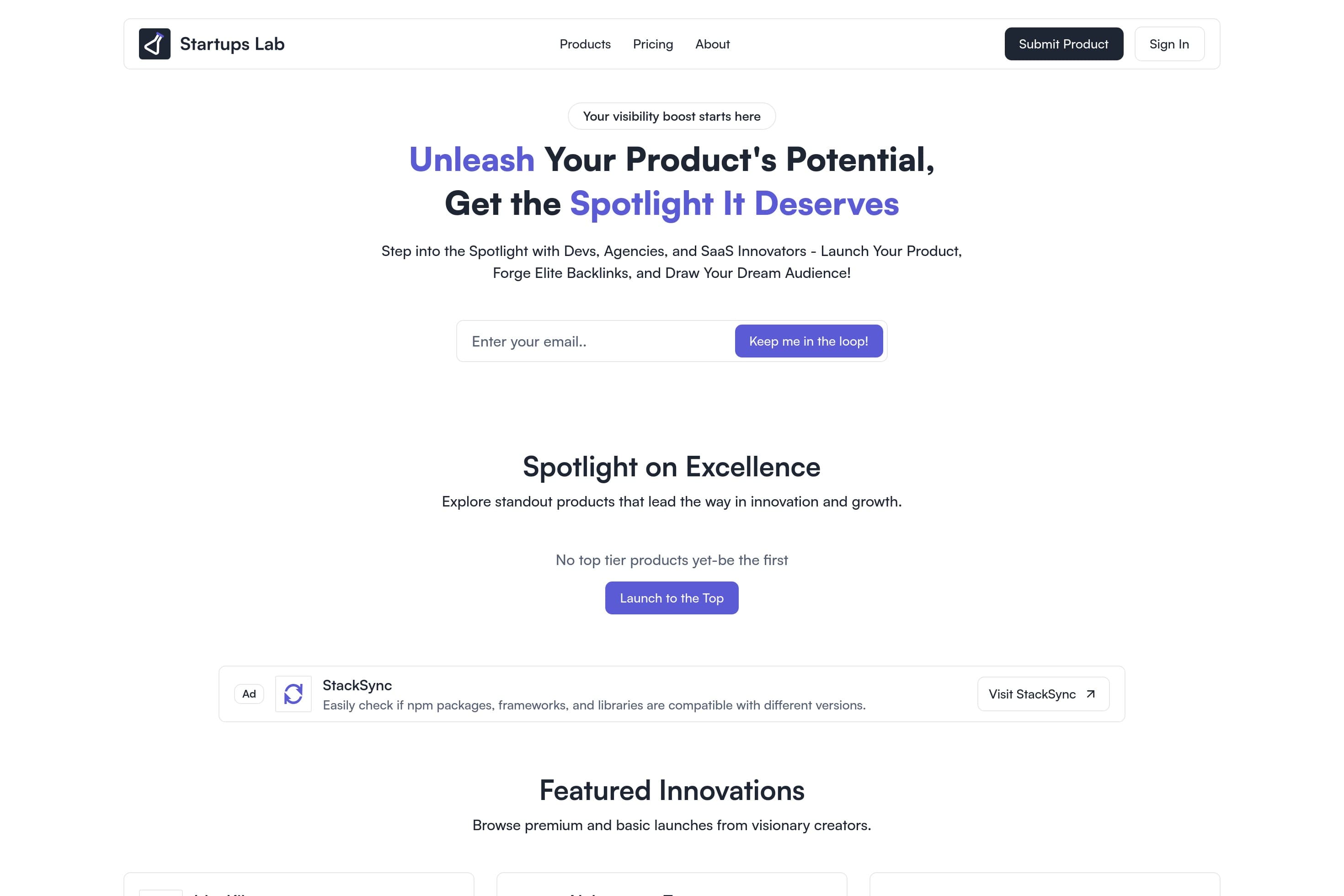Open the Pricing page

[653, 44]
